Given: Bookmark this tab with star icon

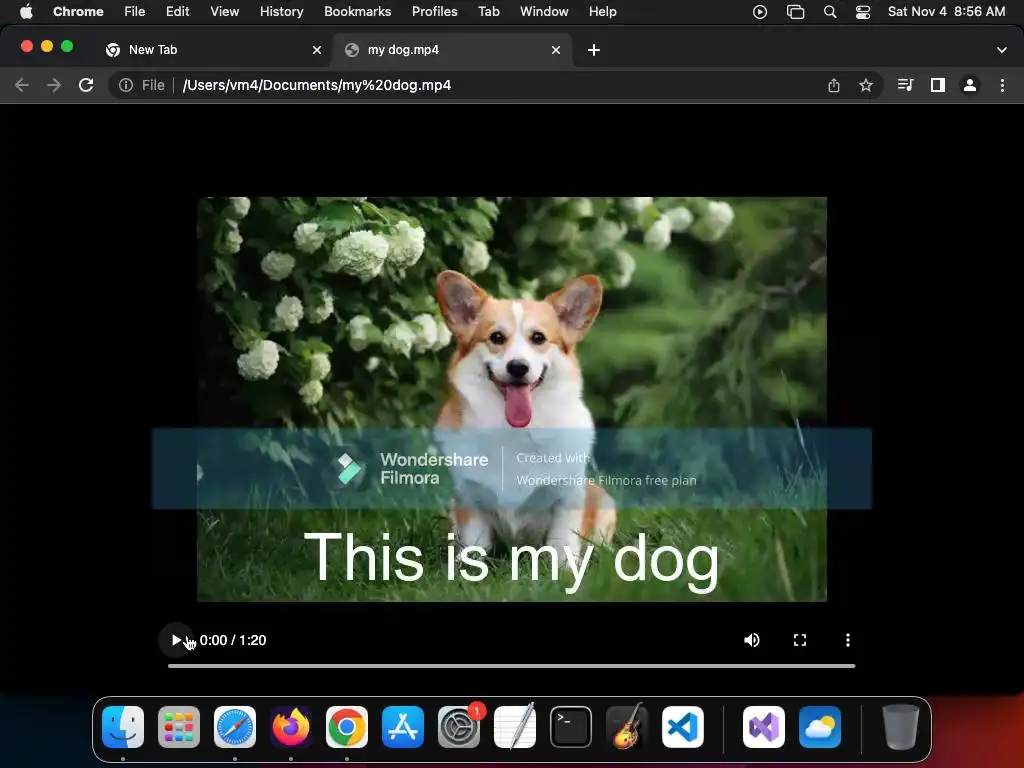Looking at the screenshot, I should coord(866,85).
